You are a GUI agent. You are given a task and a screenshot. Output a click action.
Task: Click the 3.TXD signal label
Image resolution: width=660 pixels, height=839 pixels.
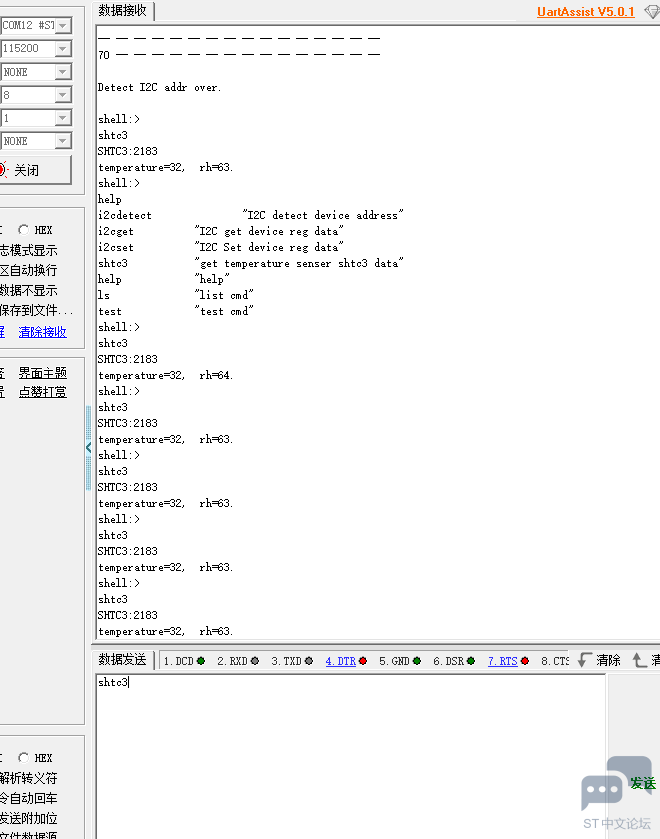tap(286, 661)
